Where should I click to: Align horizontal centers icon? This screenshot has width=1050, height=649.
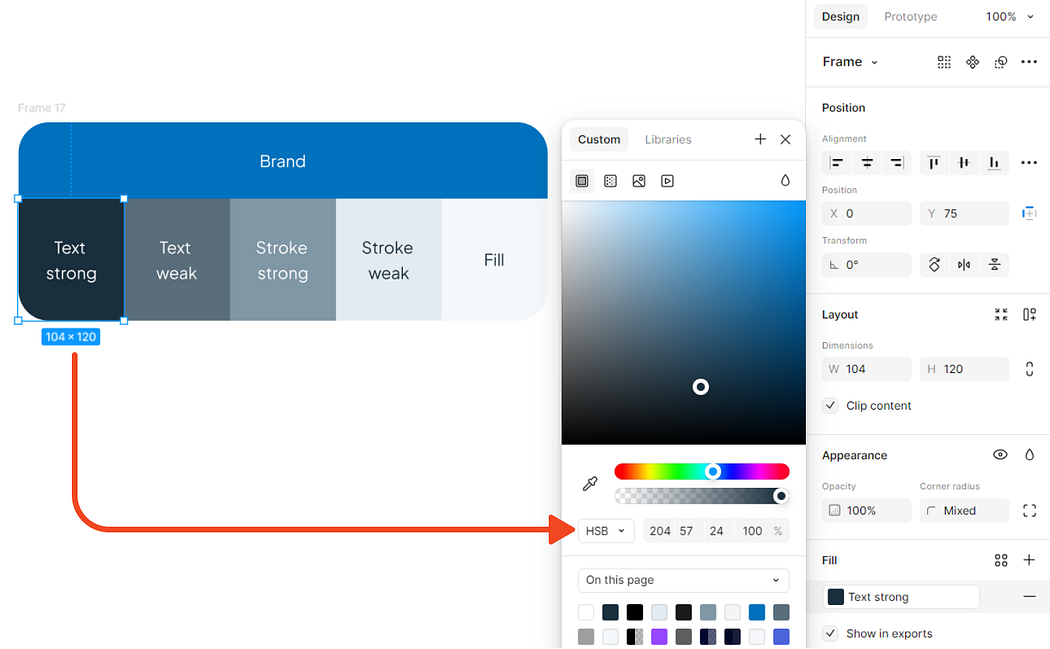tap(867, 163)
